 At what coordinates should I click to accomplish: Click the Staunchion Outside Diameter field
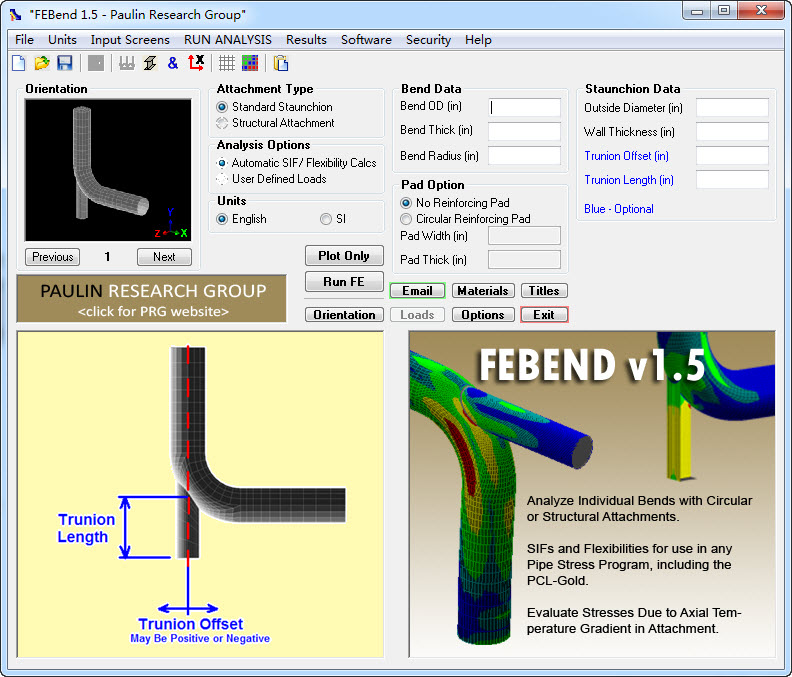[x=732, y=108]
